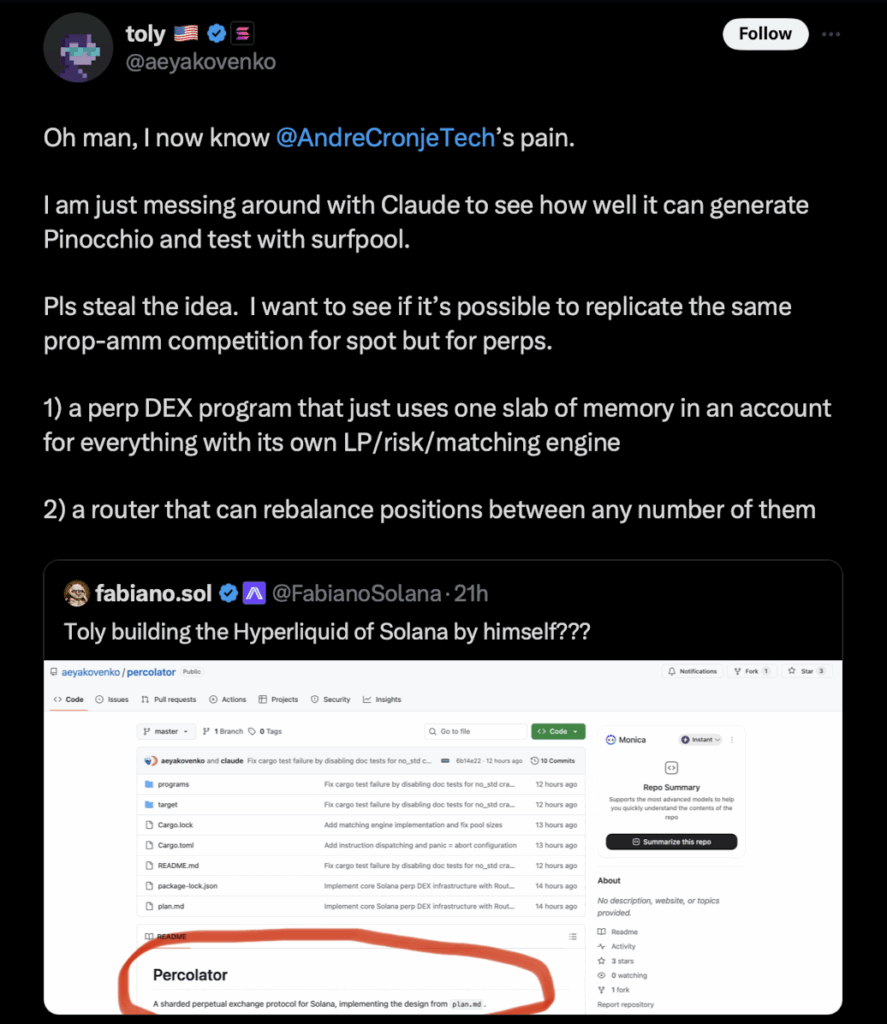The image size is (887, 1024).
Task: Click toly's blue verified badge
Action: point(215,34)
